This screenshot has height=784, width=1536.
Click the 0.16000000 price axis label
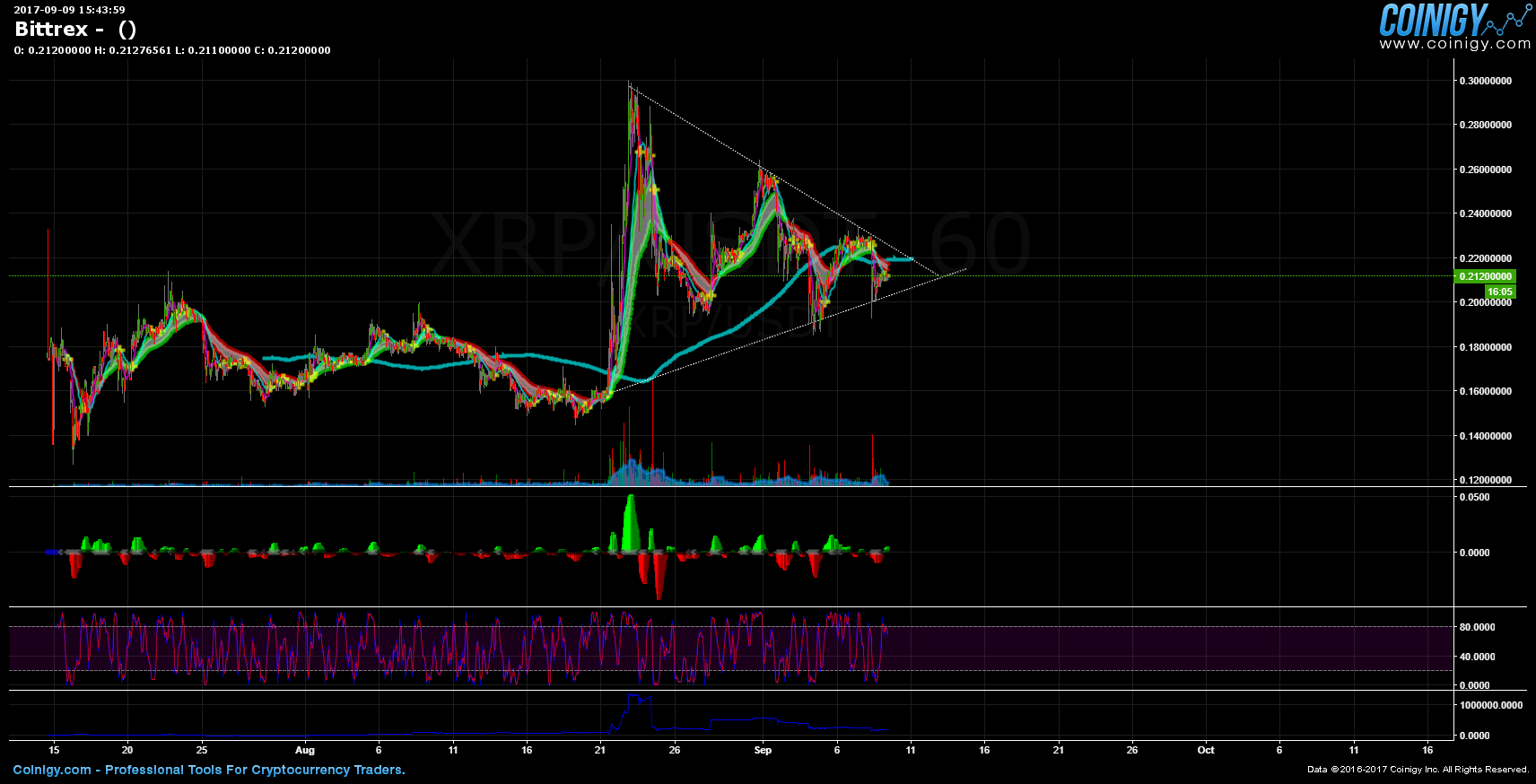click(x=1486, y=391)
